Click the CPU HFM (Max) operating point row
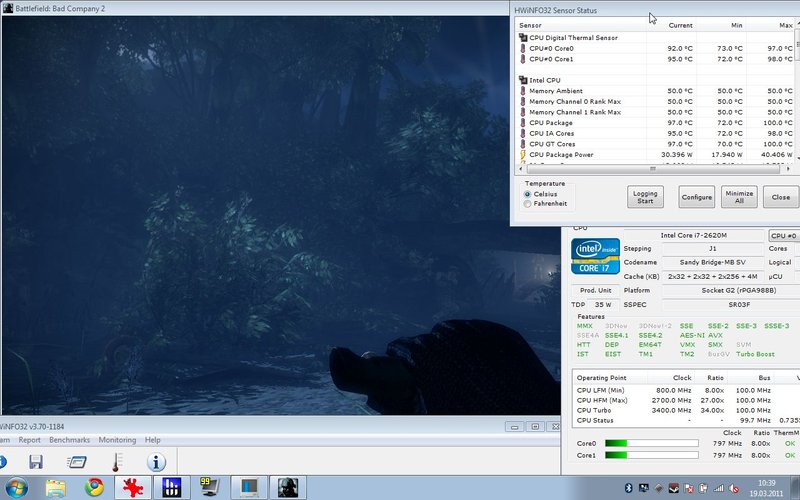The width and height of the screenshot is (800, 500). pyautogui.click(x=686, y=401)
